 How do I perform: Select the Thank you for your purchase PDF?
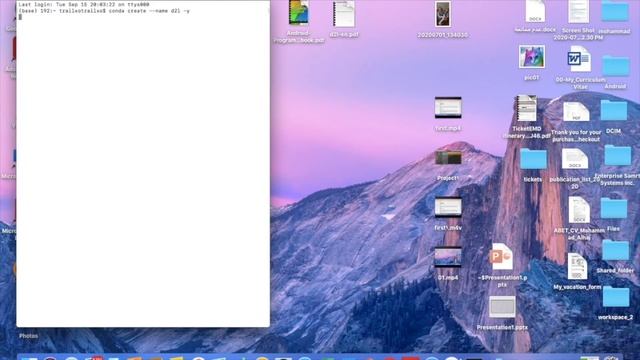(576, 112)
